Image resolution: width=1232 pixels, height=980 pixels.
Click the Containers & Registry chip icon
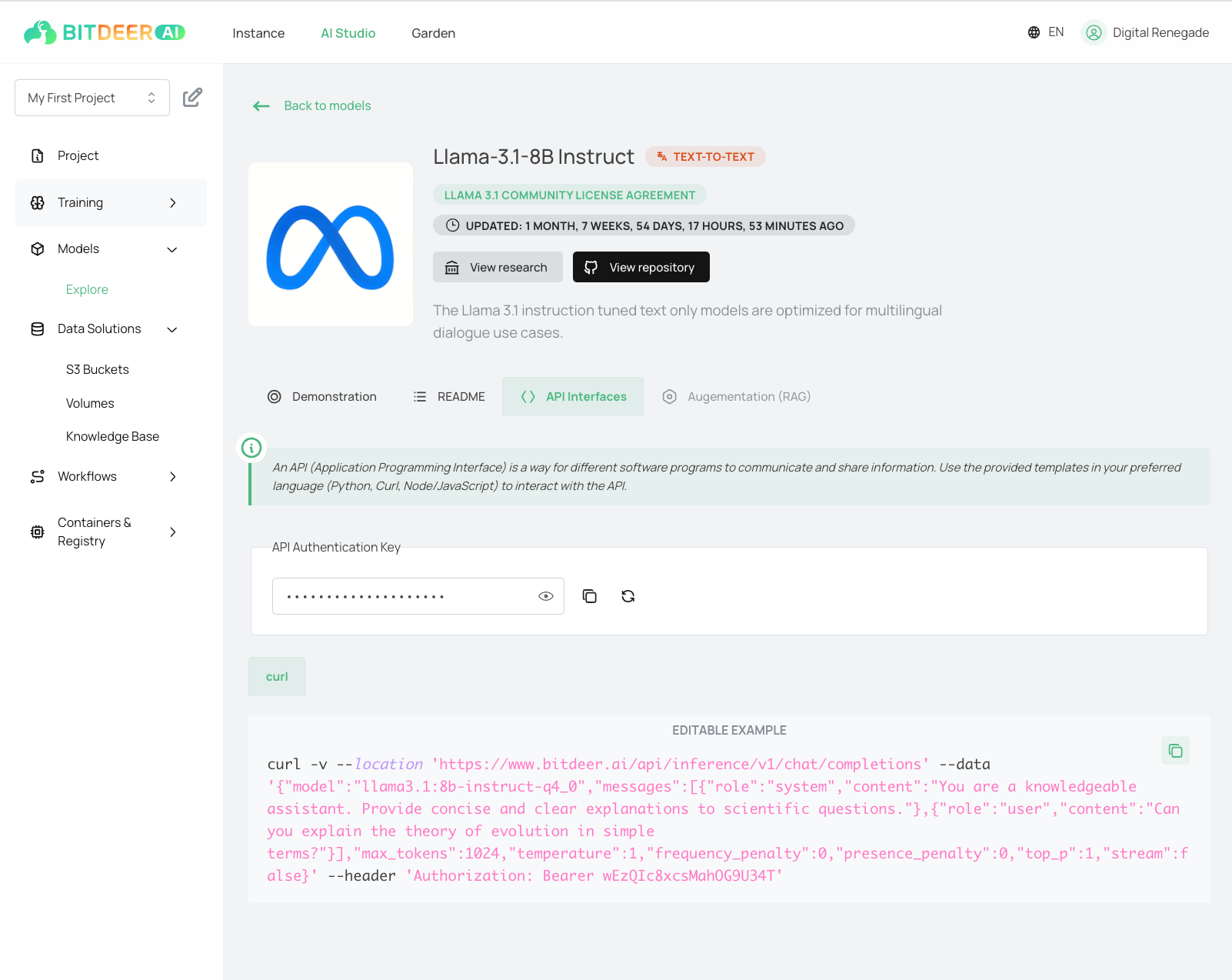[x=37, y=532]
